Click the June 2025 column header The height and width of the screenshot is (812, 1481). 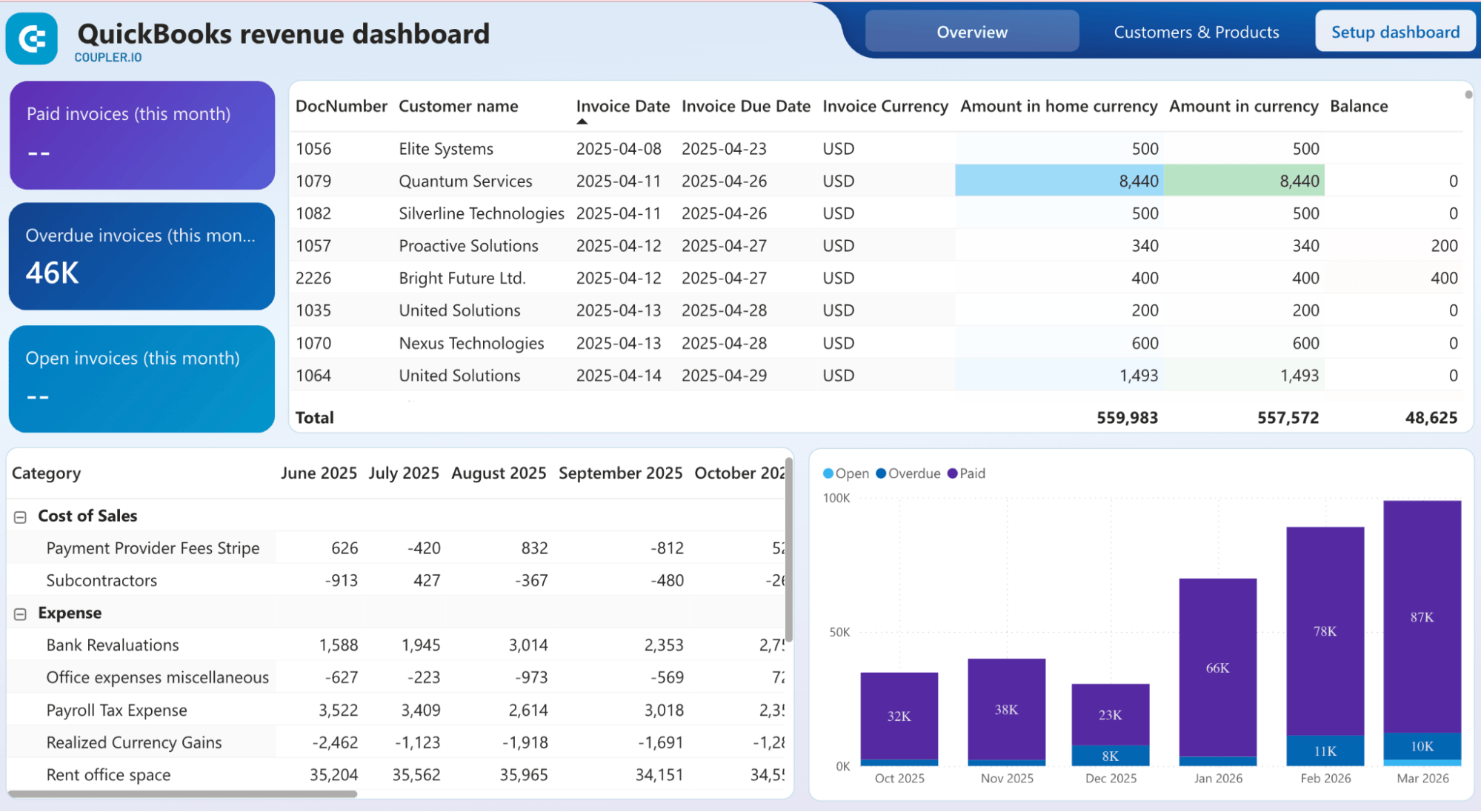coord(319,473)
